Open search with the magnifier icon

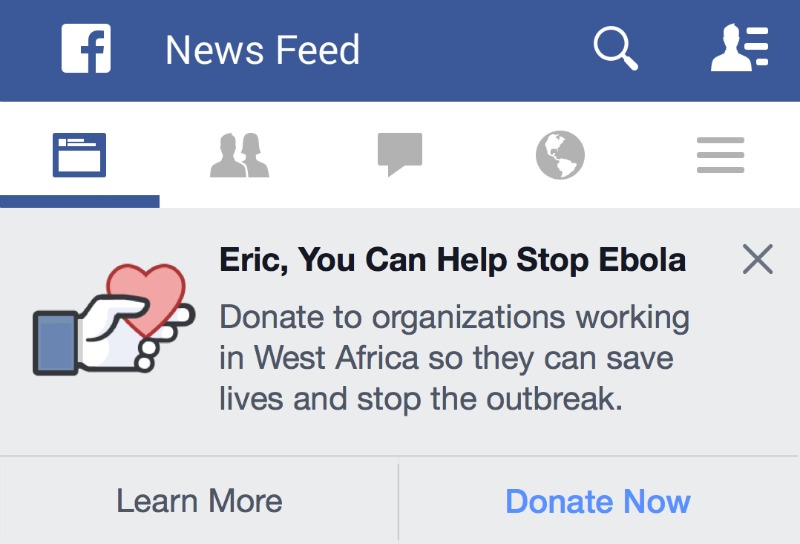(x=614, y=48)
